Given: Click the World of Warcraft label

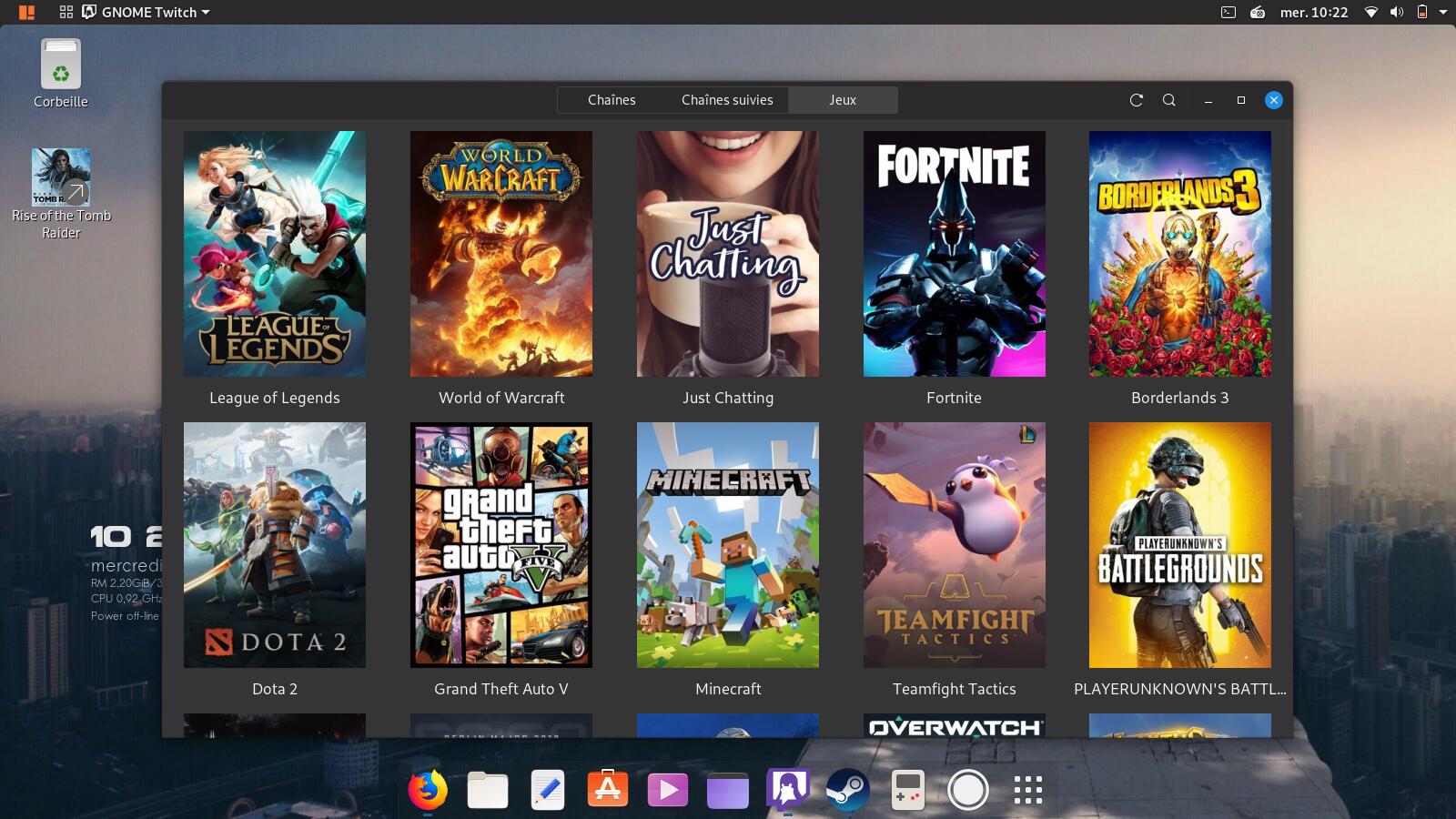Looking at the screenshot, I should point(501,398).
